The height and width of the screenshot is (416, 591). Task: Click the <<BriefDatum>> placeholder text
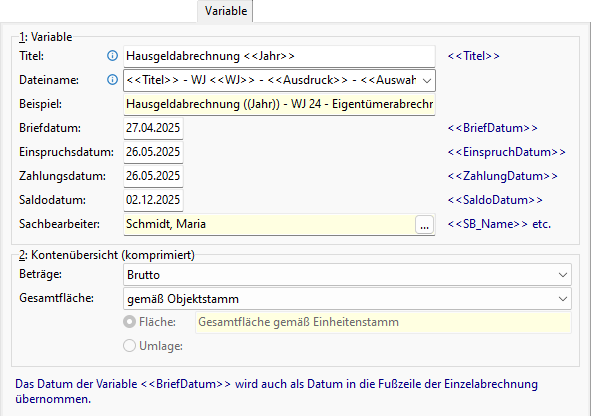(492, 128)
